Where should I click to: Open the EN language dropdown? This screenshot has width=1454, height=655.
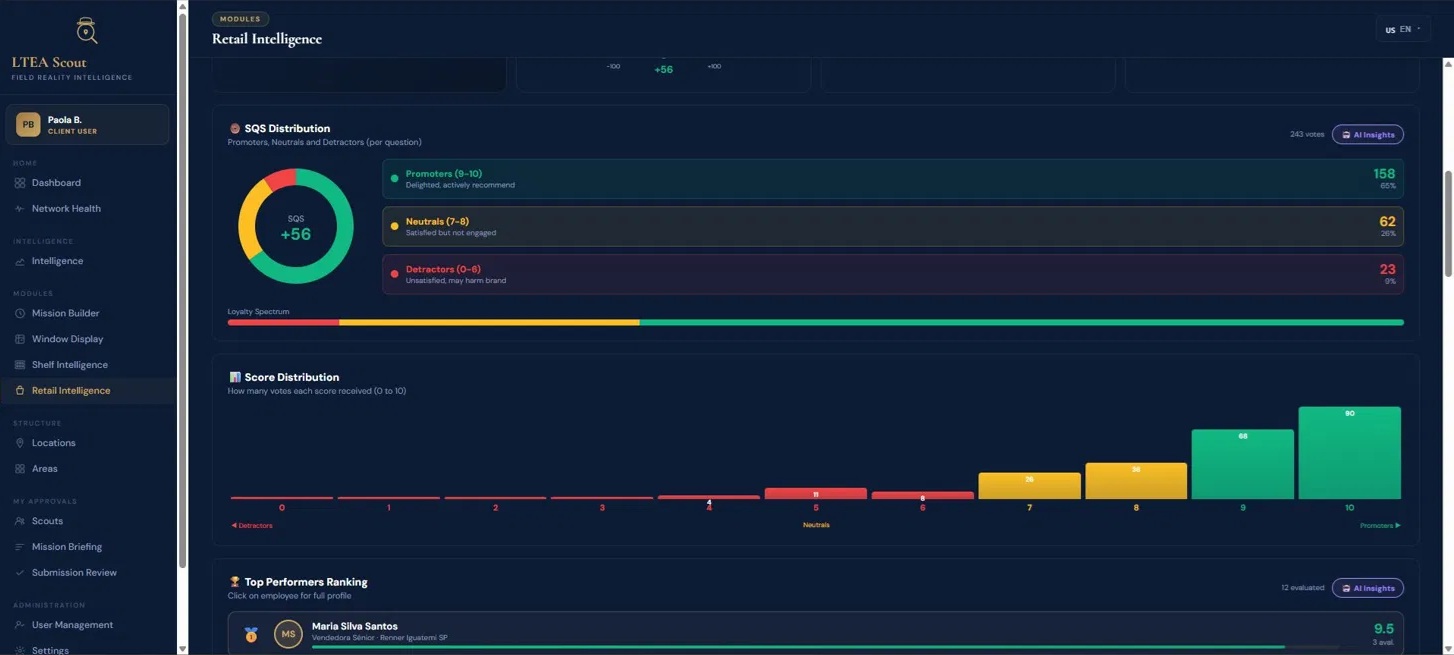point(1403,29)
